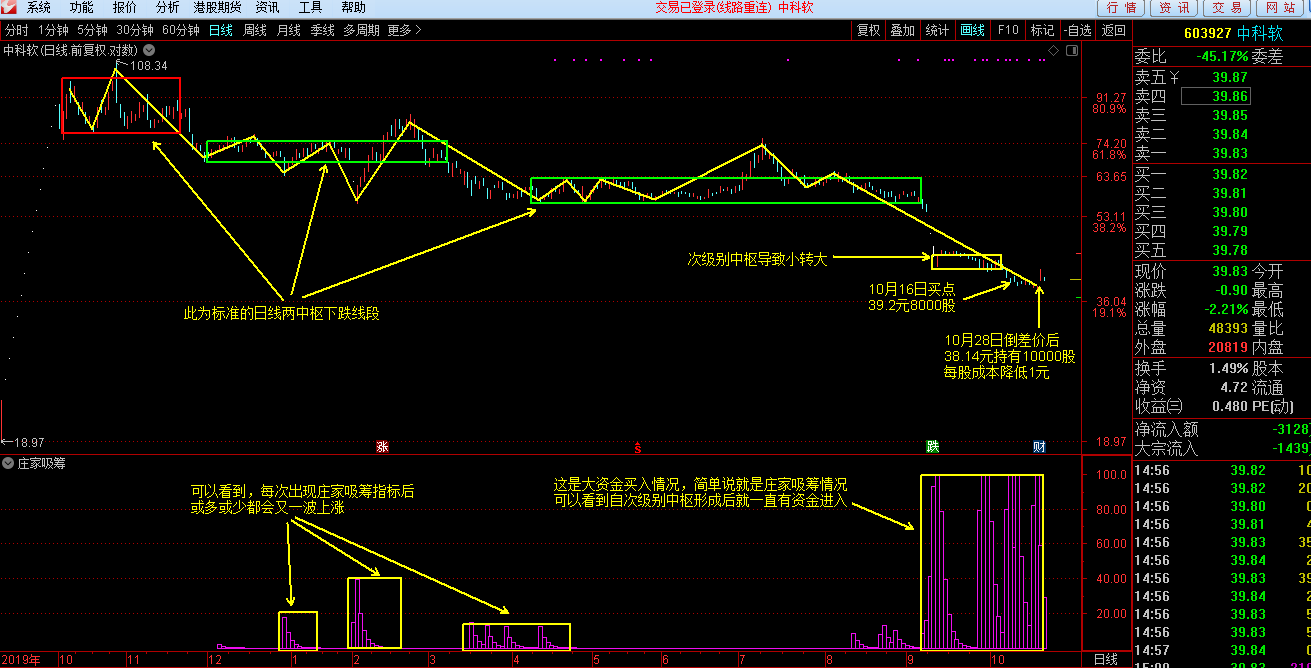The width and height of the screenshot is (1311, 668).
Task: Click the 买一 price 39.82
Action: click(1230, 175)
